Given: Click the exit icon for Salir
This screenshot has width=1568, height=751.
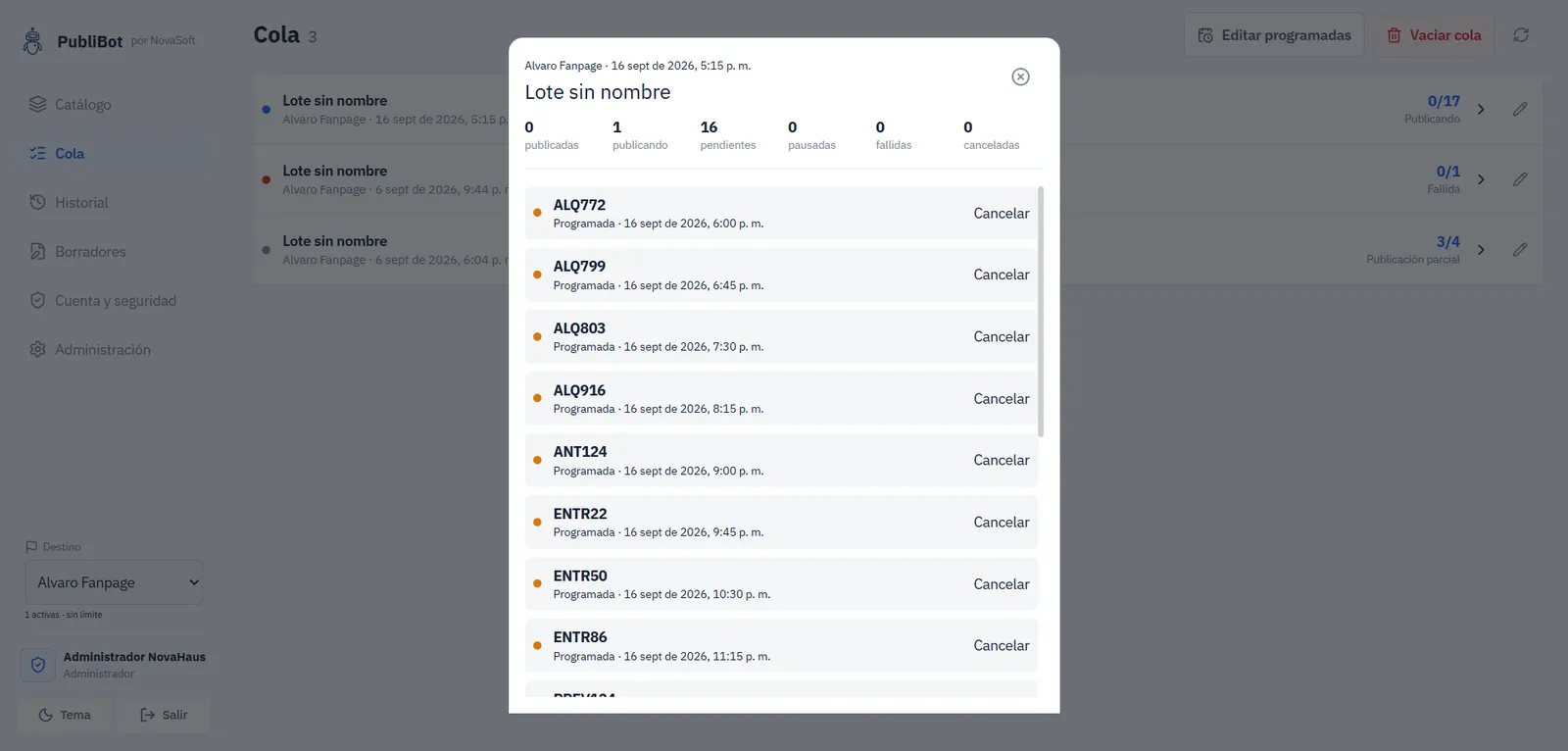Looking at the screenshot, I should (x=148, y=715).
